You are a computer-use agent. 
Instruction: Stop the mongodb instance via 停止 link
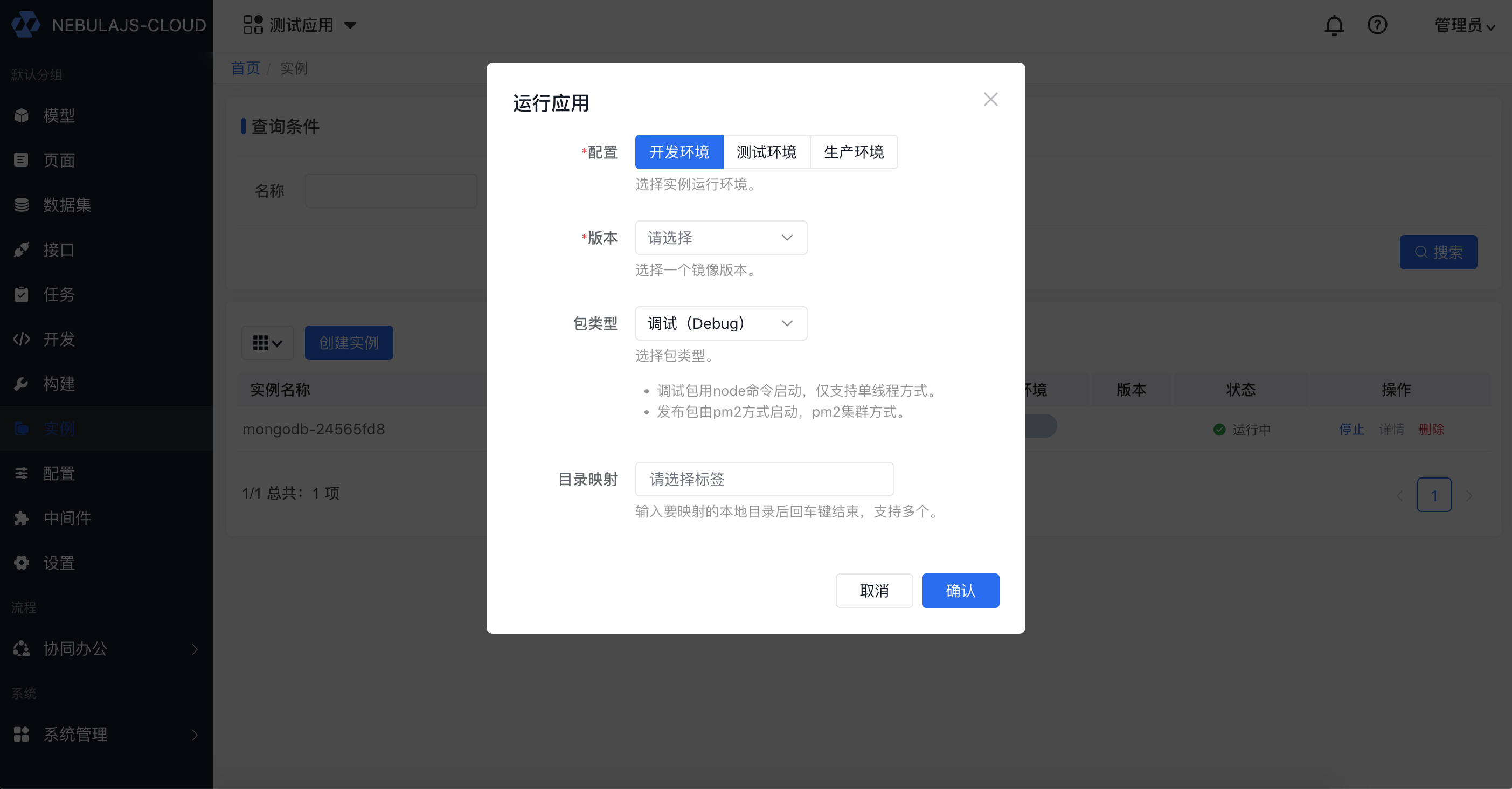click(x=1352, y=429)
